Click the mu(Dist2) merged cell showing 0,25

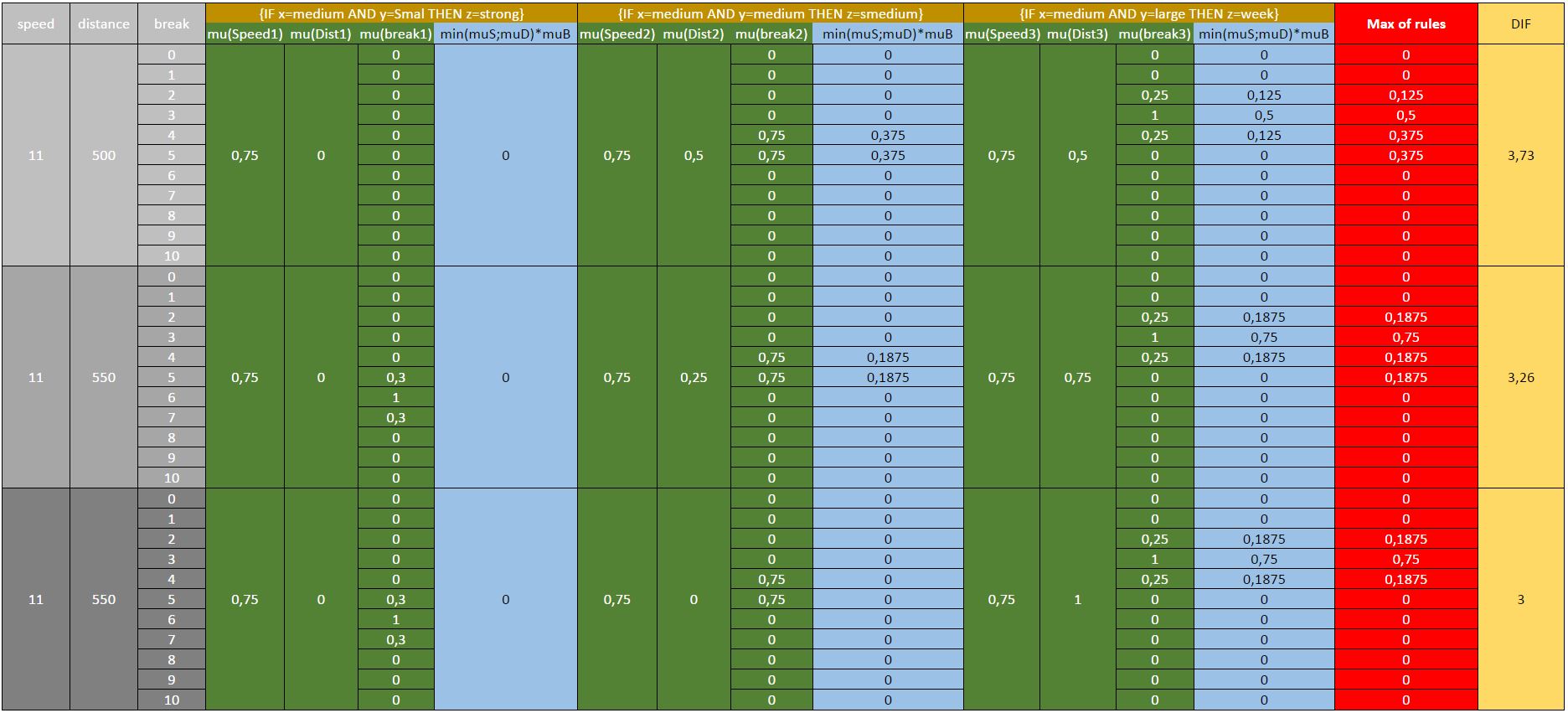click(694, 377)
